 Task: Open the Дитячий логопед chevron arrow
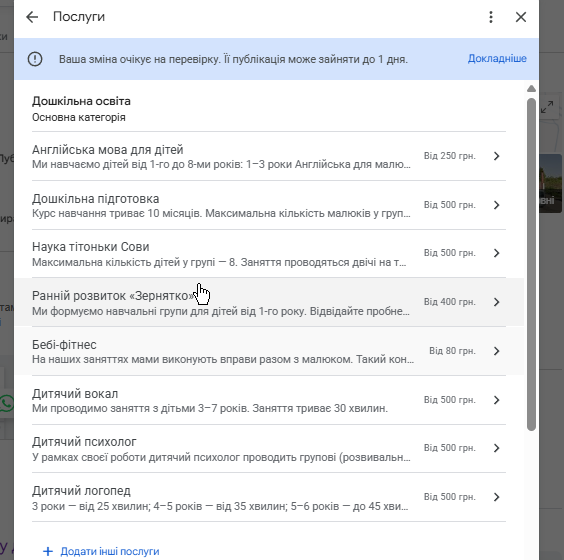(496, 497)
